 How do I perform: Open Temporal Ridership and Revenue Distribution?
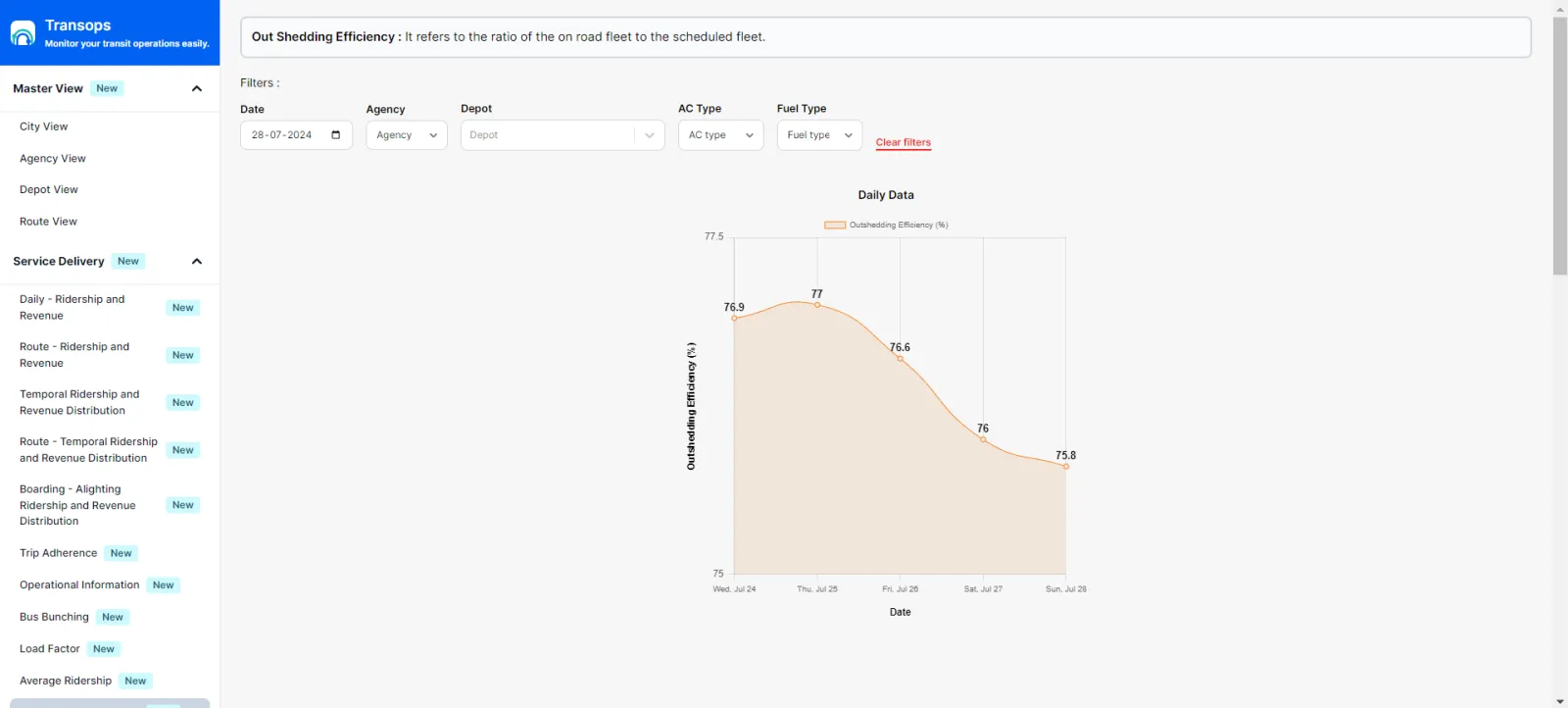[79, 402]
